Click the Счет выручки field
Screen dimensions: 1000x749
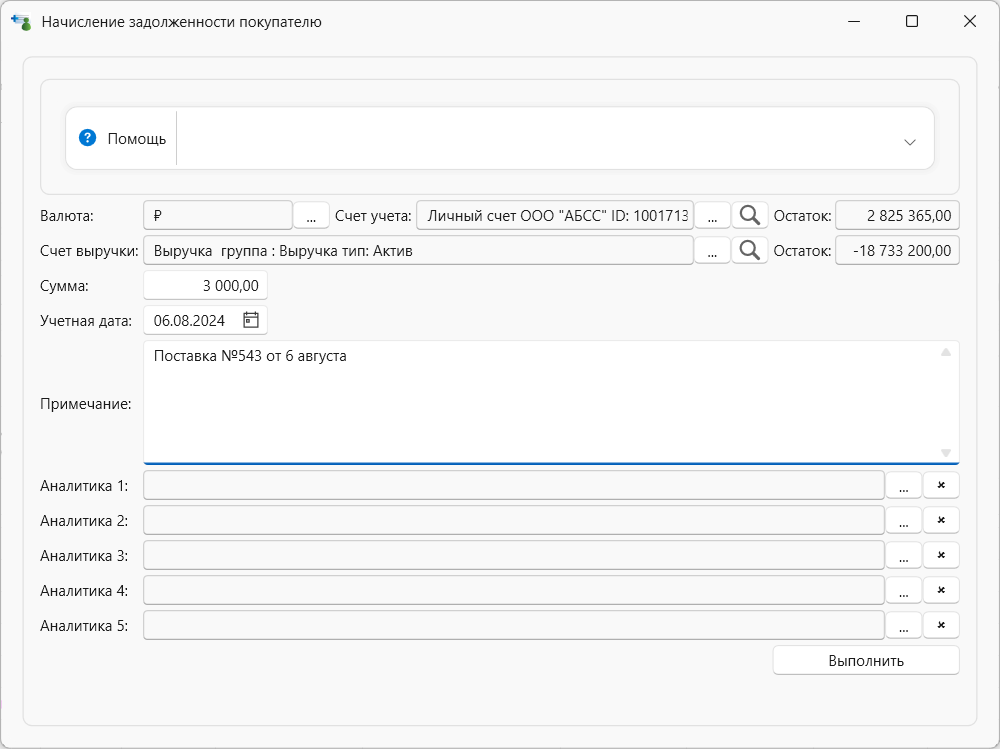418,251
